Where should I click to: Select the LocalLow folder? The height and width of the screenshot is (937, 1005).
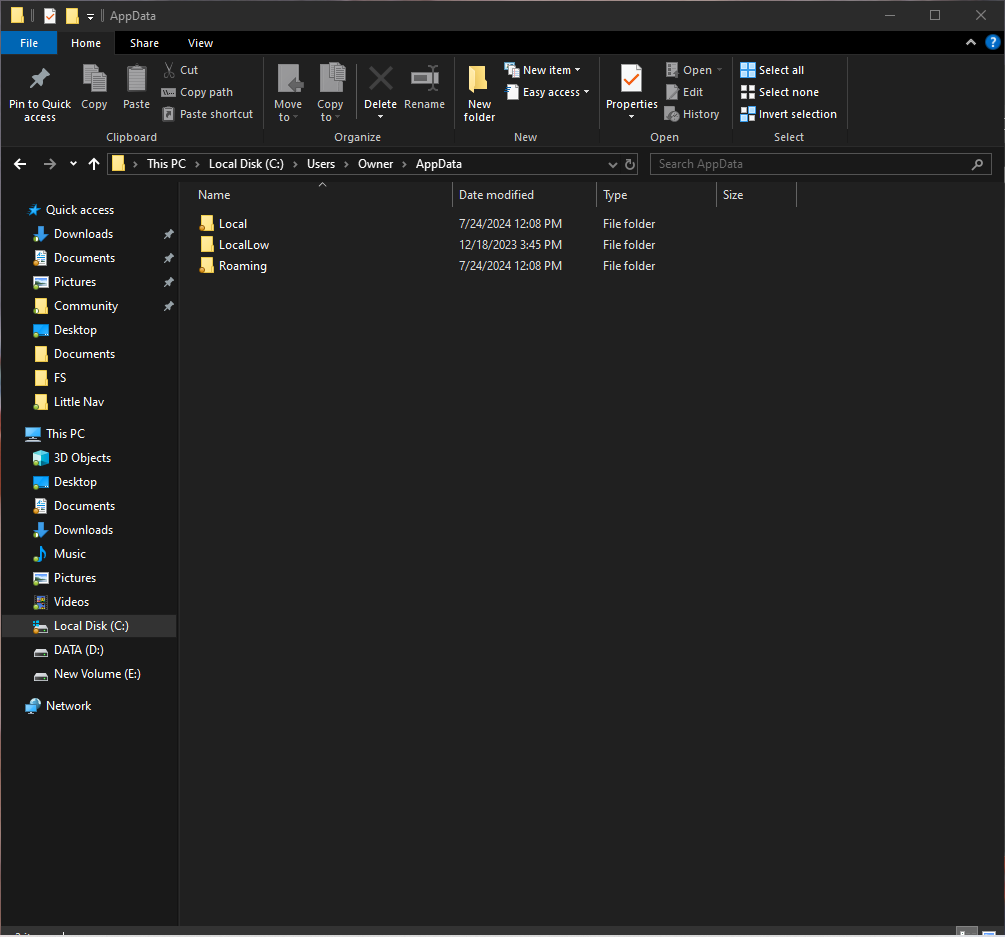[x=244, y=245]
